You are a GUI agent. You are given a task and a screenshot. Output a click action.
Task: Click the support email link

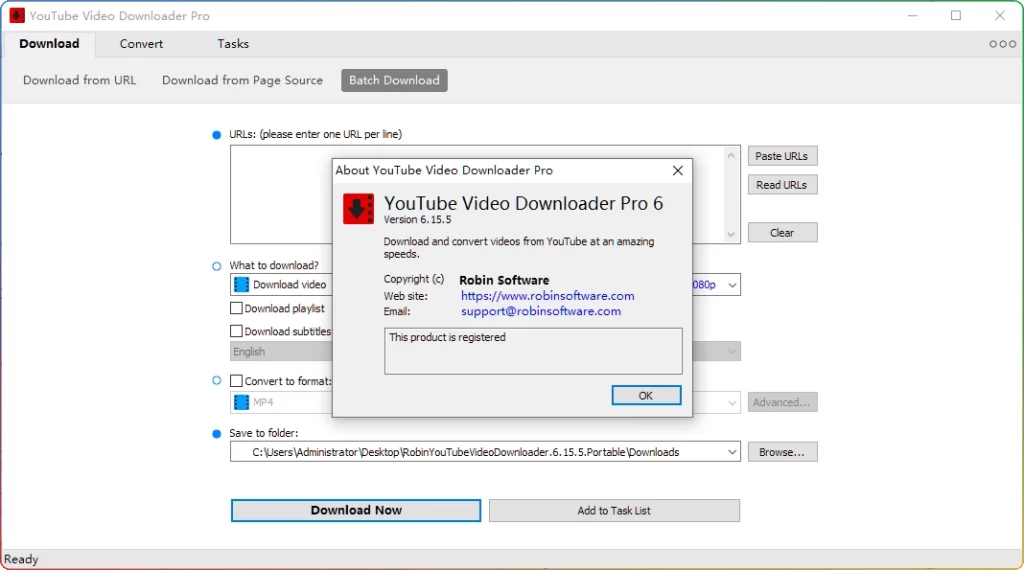541,311
